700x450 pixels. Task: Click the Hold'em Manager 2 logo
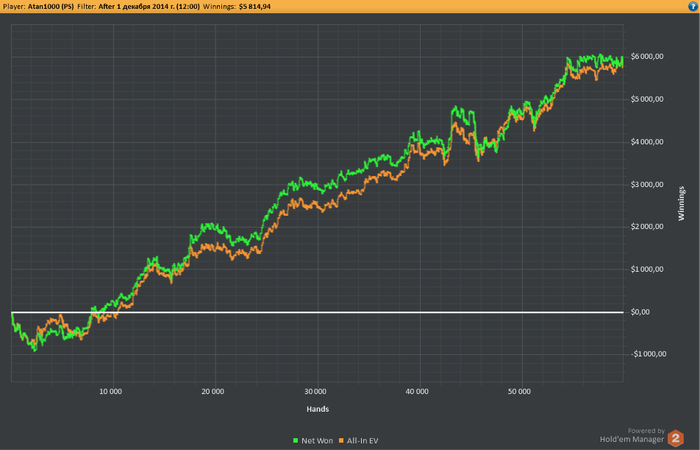click(x=675, y=438)
